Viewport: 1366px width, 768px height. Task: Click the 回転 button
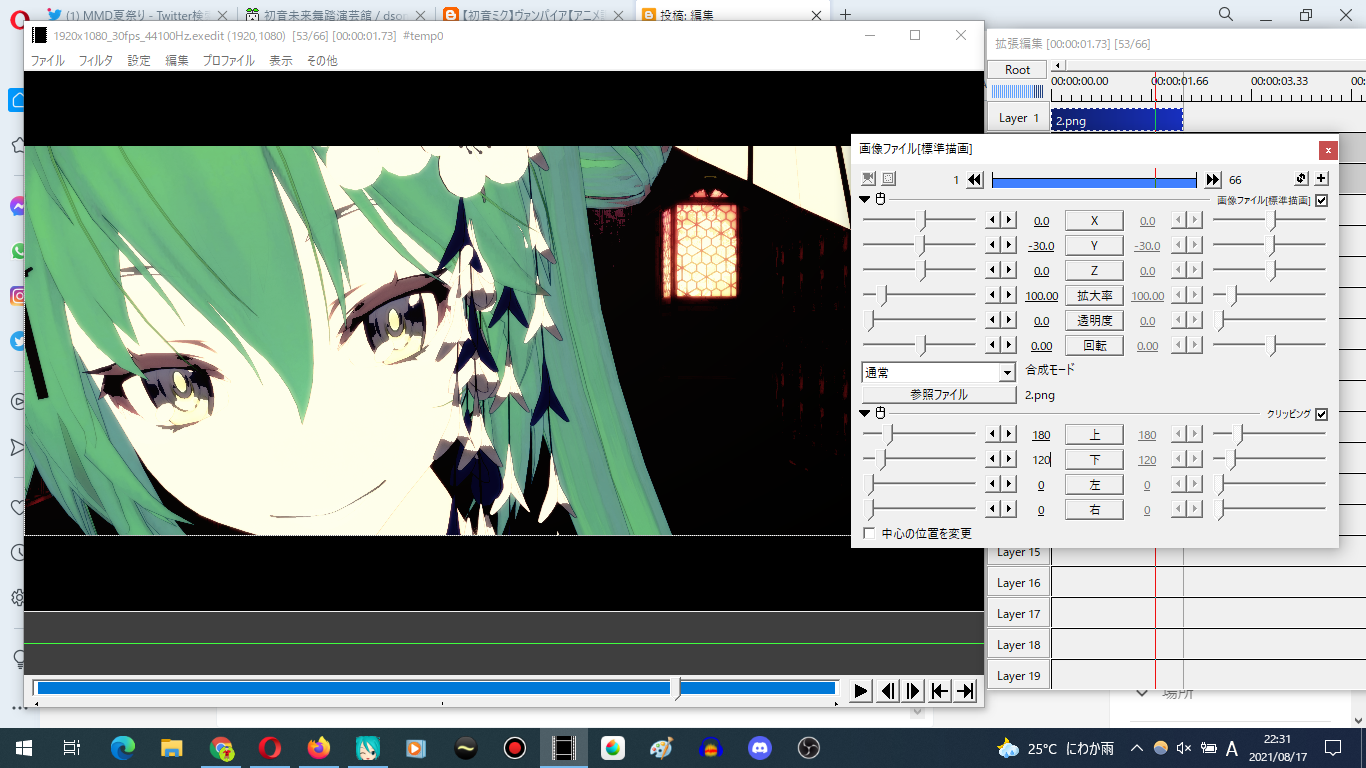click(1094, 345)
